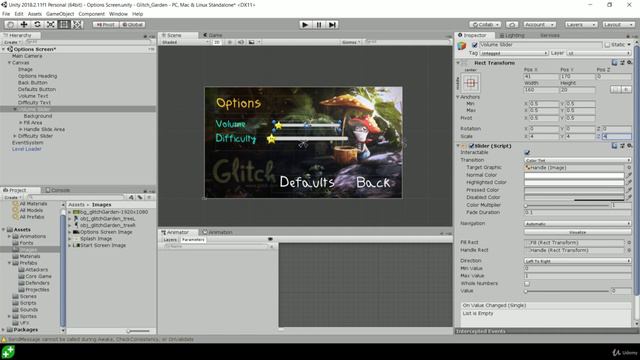Select the Sprites folder in Project

coord(28,316)
